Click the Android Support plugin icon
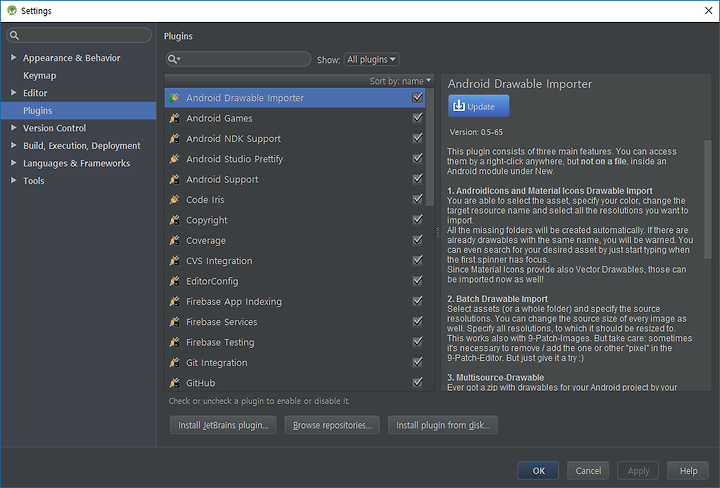 174,179
